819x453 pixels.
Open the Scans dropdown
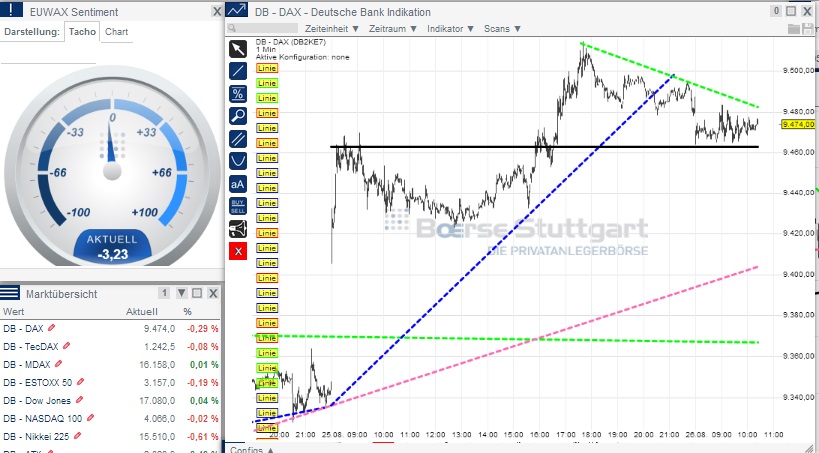coord(502,29)
